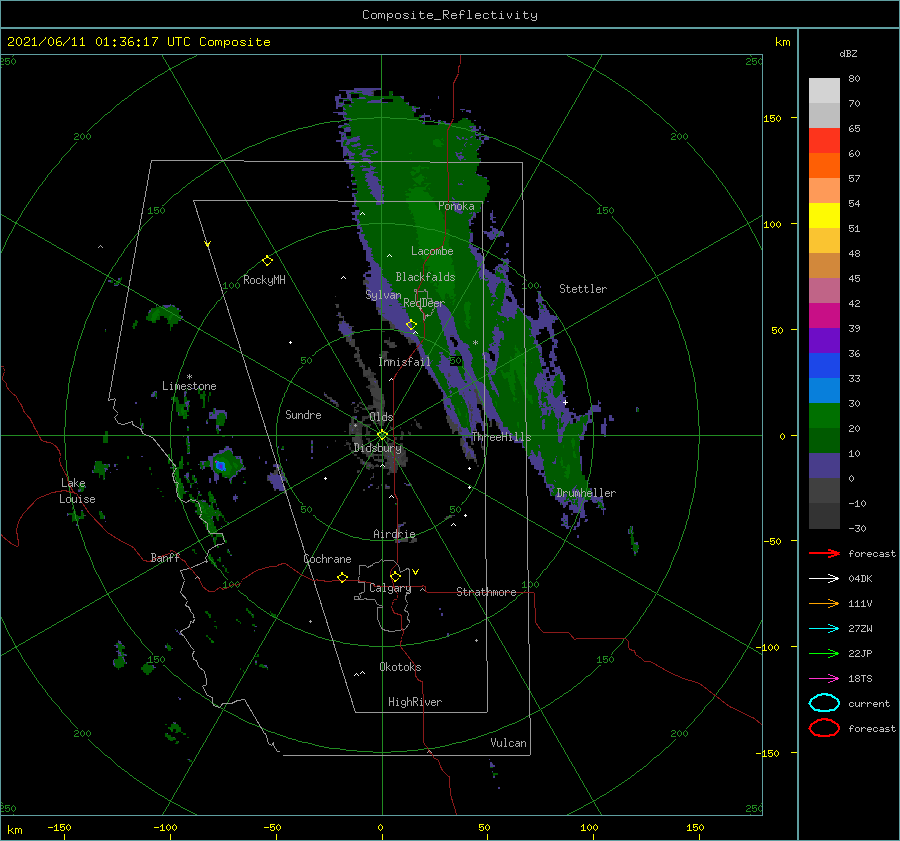Click the Sundre city label
This screenshot has width=900, height=841.
click(x=303, y=415)
